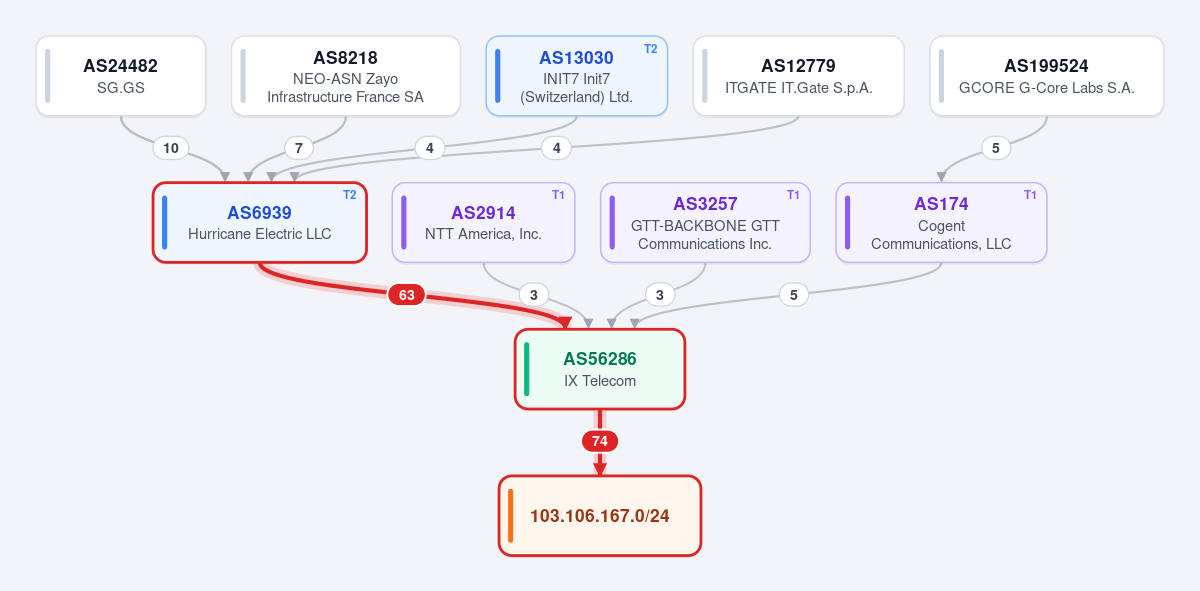Click the AS199524 GCORE node
The height and width of the screenshot is (591, 1200).
[x=1047, y=76]
